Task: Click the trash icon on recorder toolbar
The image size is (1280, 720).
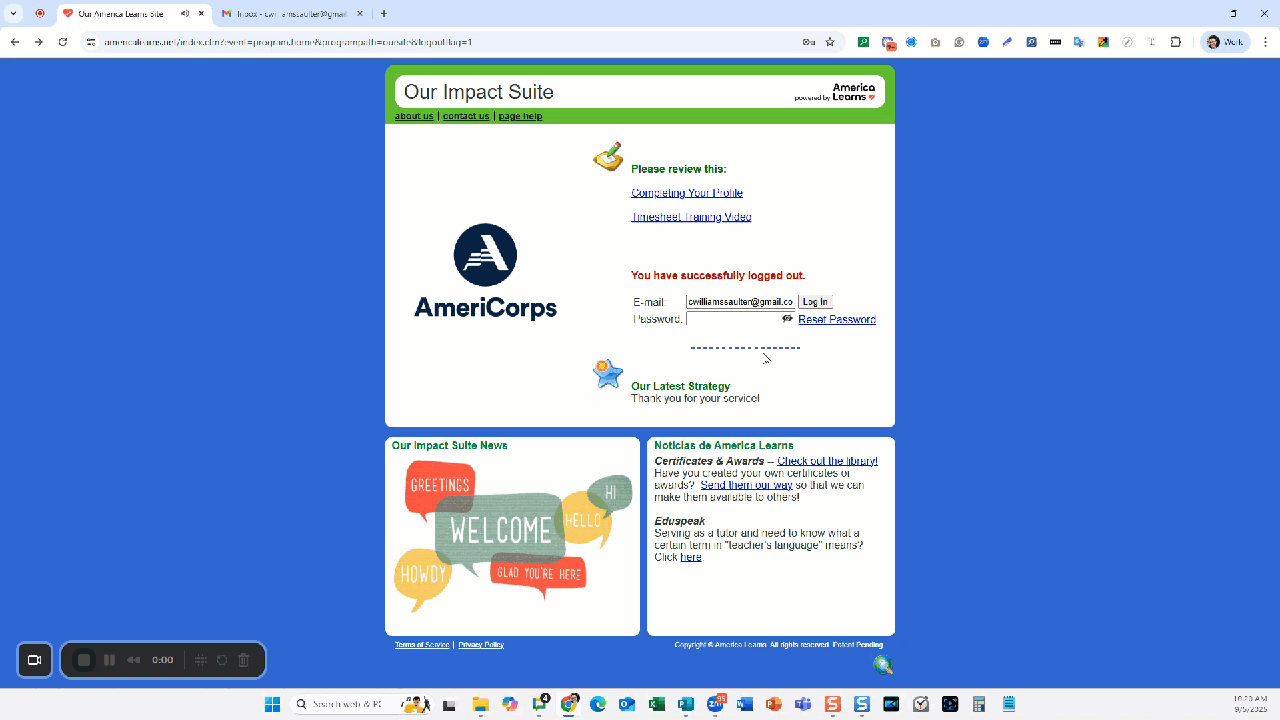Action: [x=243, y=660]
